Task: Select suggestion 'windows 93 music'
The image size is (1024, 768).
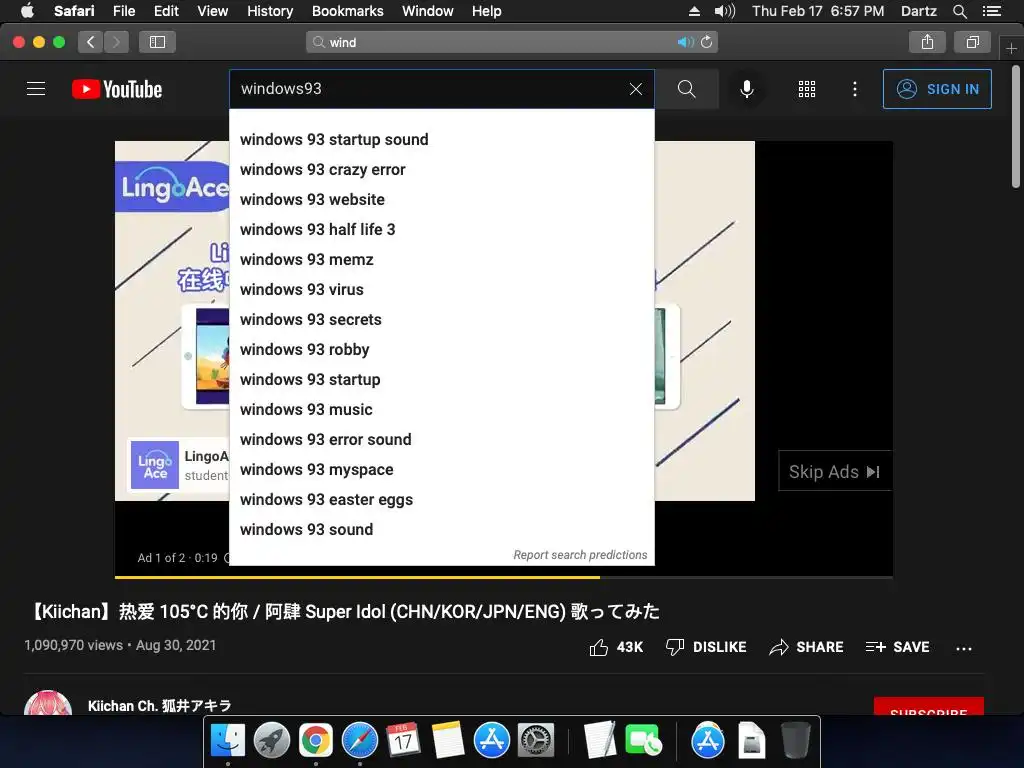Action: 441,410
